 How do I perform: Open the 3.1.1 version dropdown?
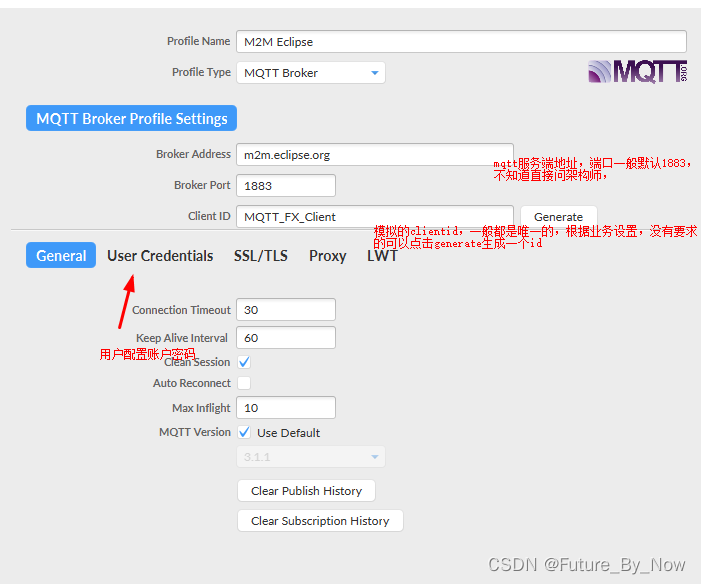point(311,457)
